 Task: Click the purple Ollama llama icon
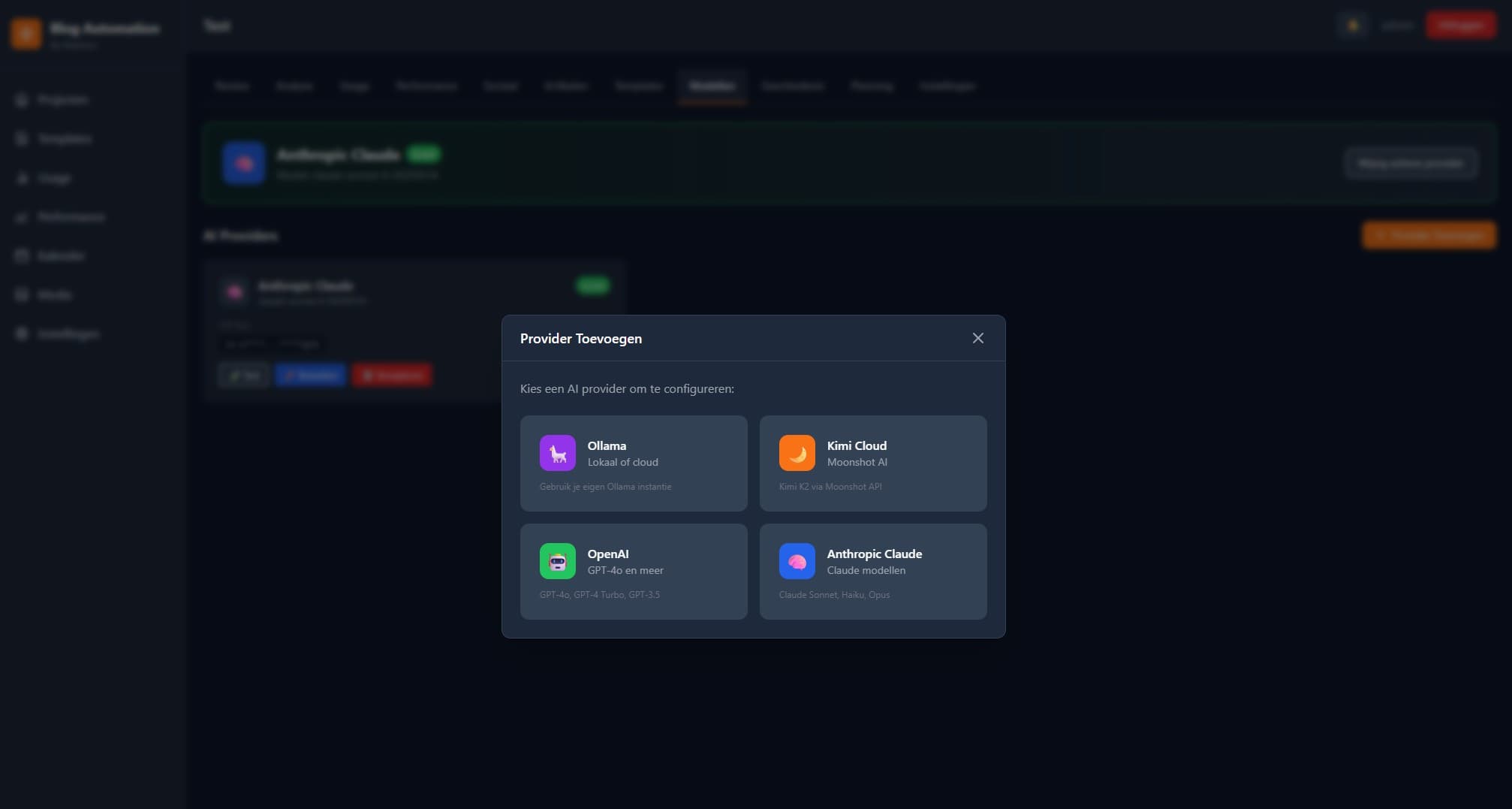pos(557,453)
